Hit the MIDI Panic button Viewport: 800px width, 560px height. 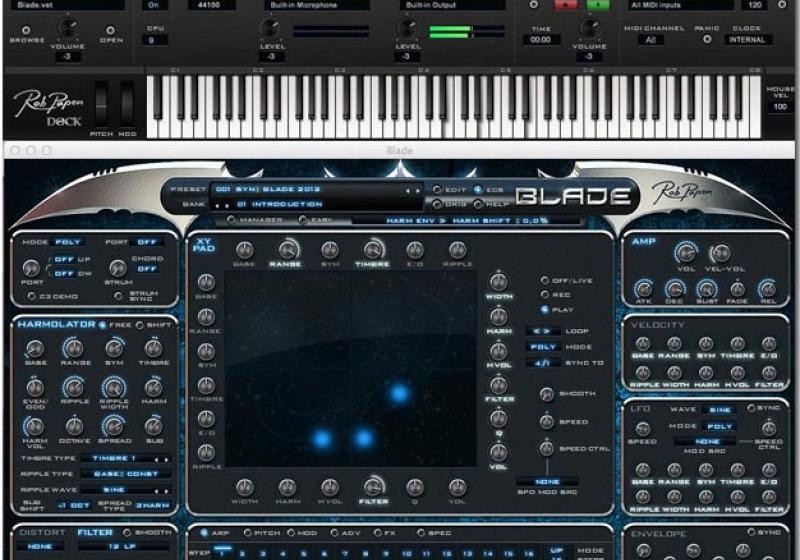[707, 39]
